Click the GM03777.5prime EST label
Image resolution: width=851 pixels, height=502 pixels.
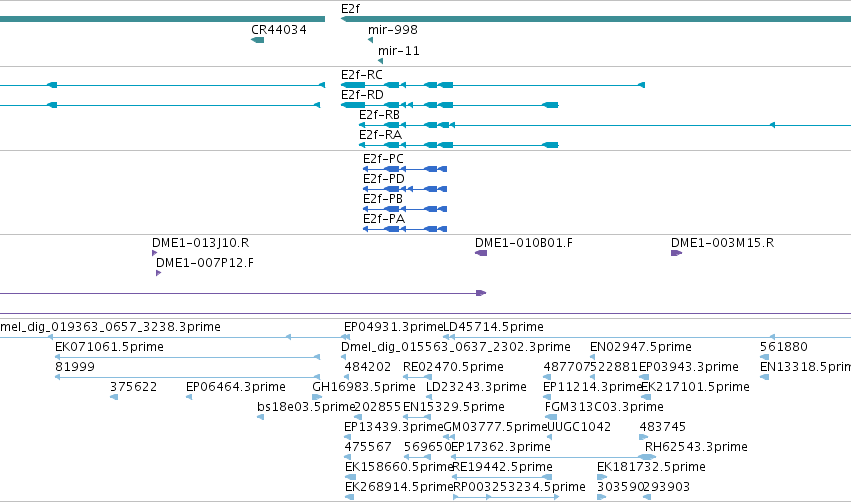tap(496, 428)
